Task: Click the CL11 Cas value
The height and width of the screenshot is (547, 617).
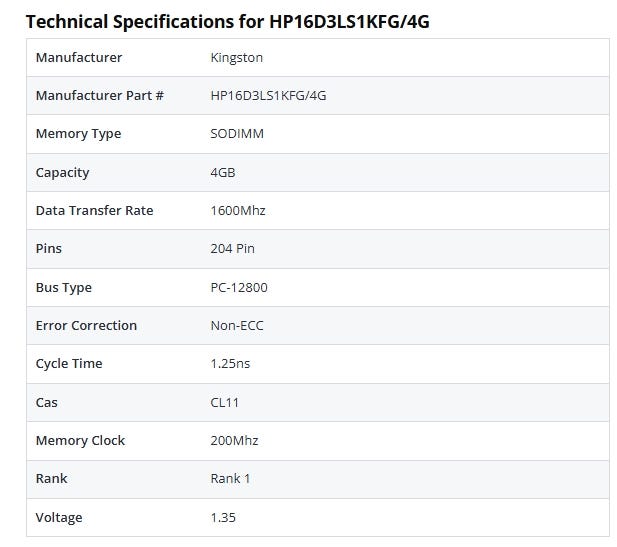Action: (x=225, y=402)
